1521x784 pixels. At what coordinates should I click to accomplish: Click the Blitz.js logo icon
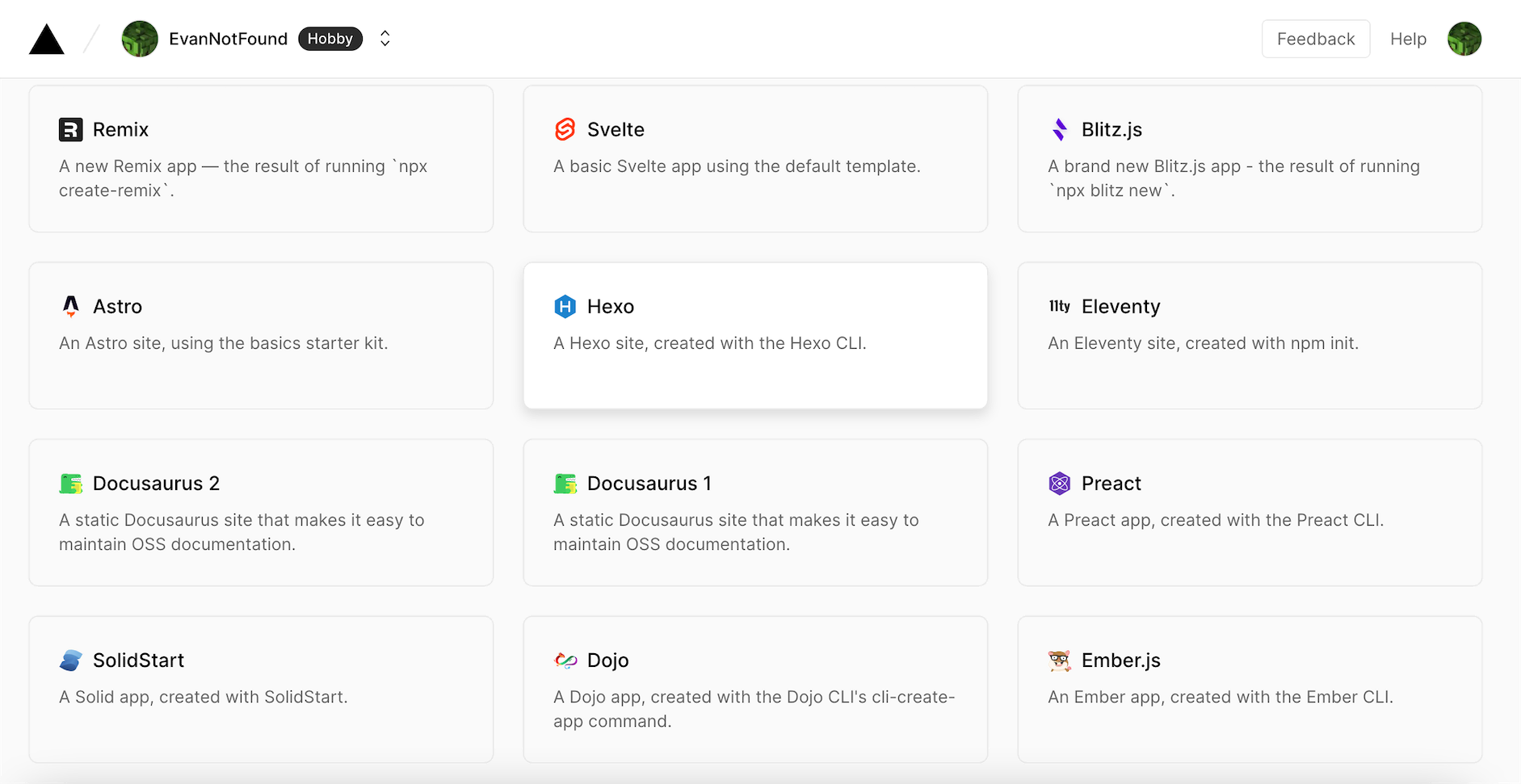pyautogui.click(x=1060, y=129)
